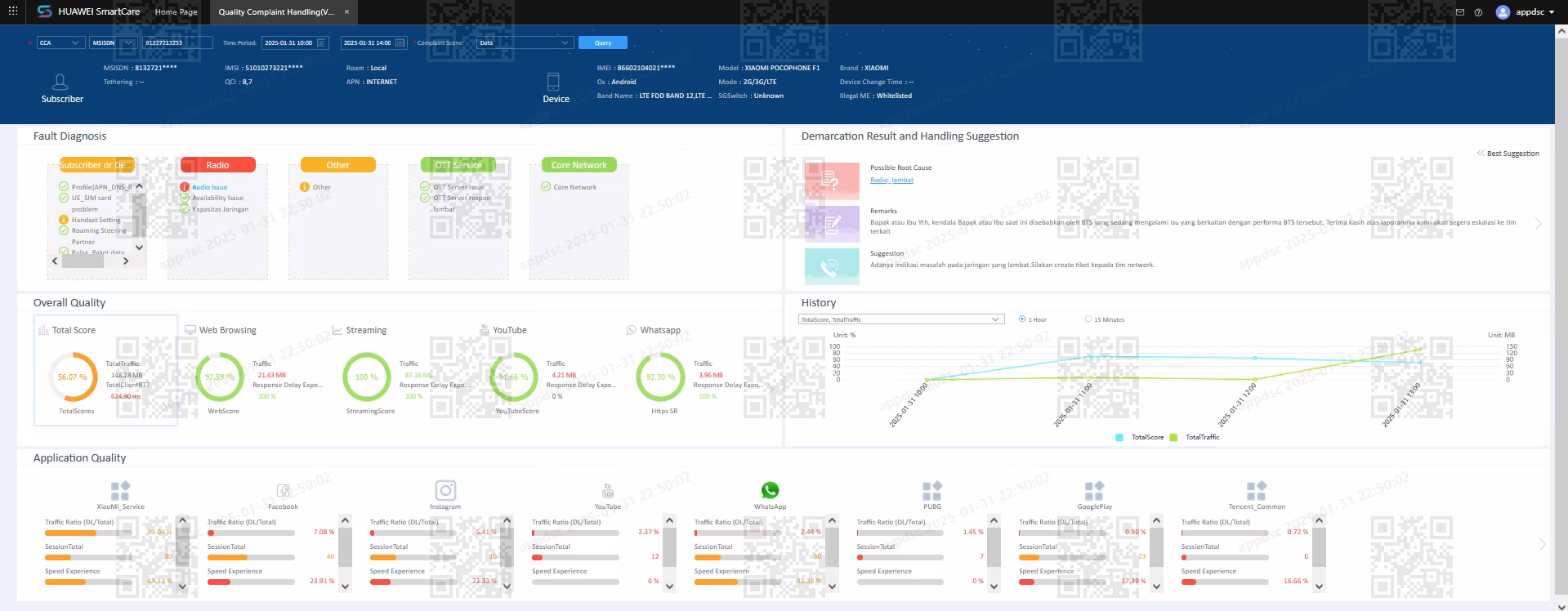Click the Remarks thumbnail icon

tap(832, 224)
